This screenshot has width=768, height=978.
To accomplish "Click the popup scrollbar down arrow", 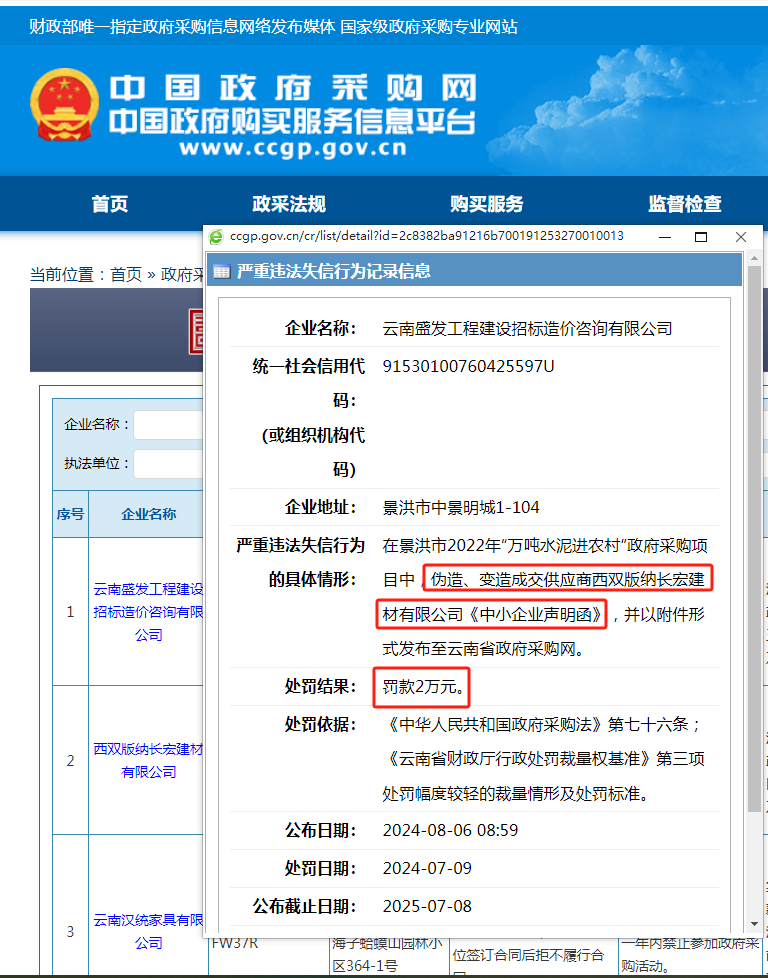I will pos(754,925).
